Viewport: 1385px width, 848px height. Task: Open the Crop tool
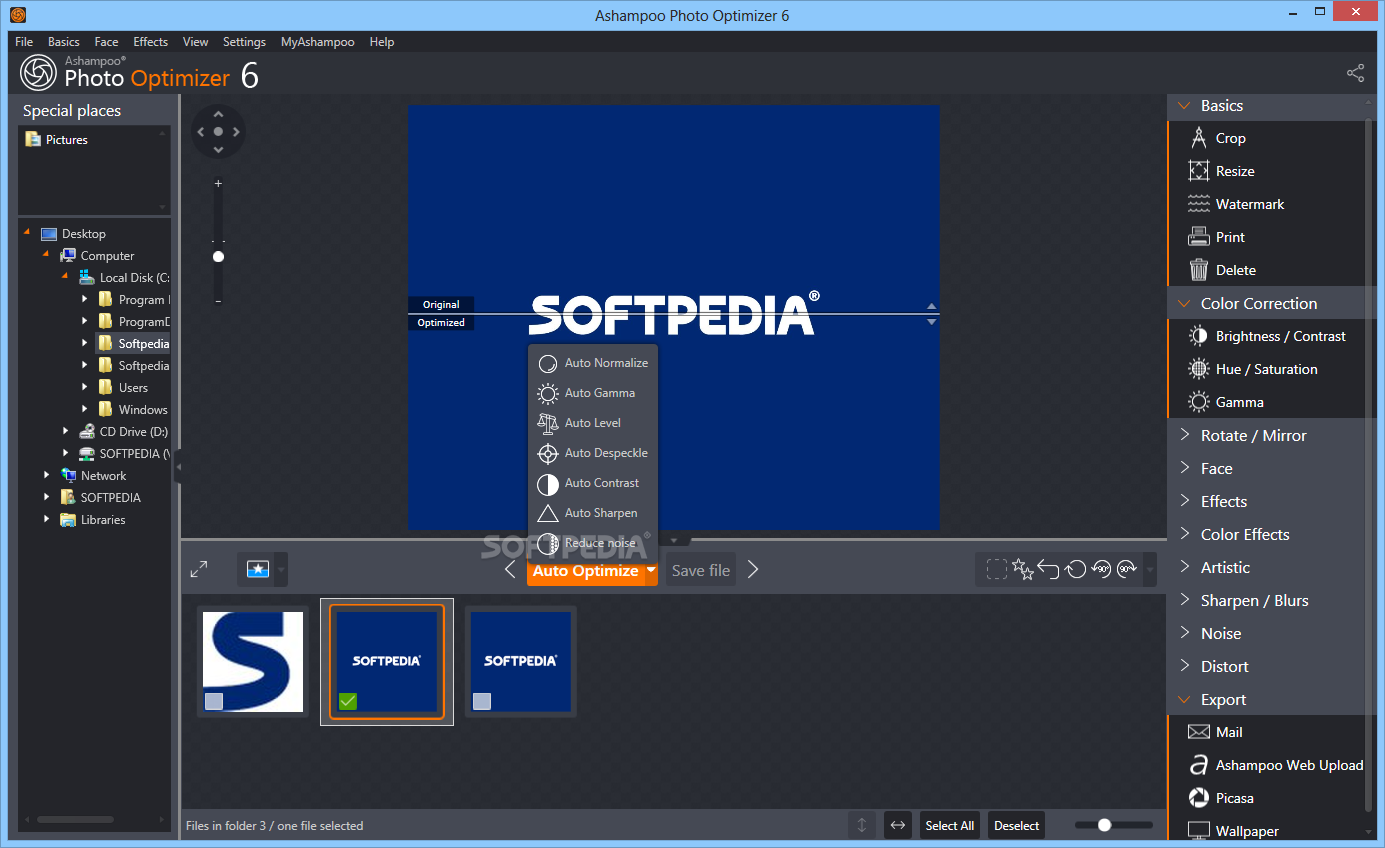1216,138
